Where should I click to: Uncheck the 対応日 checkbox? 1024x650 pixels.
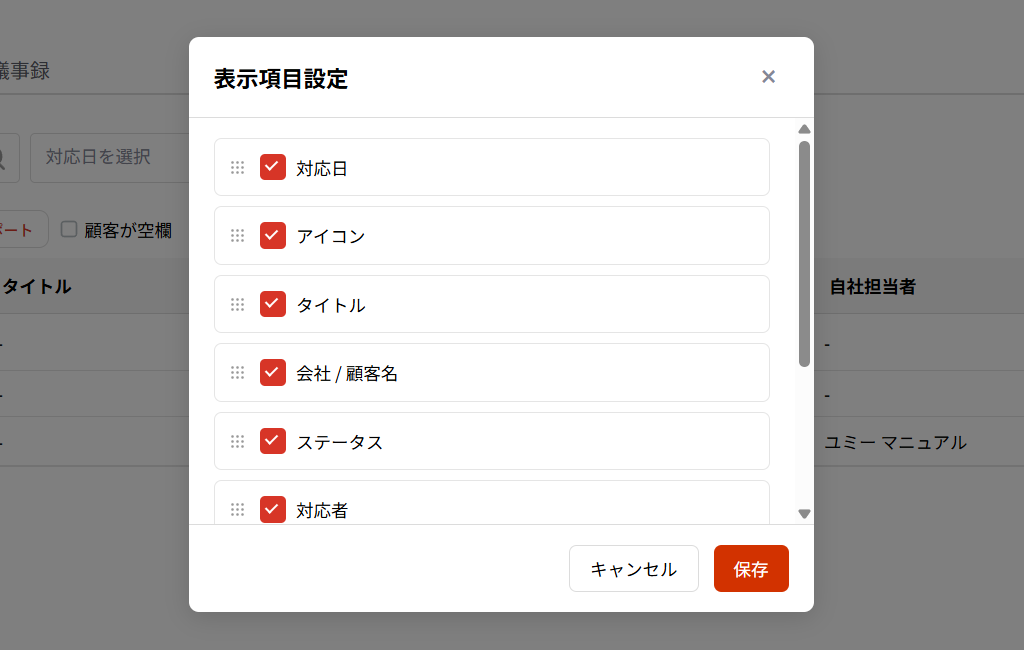273,167
